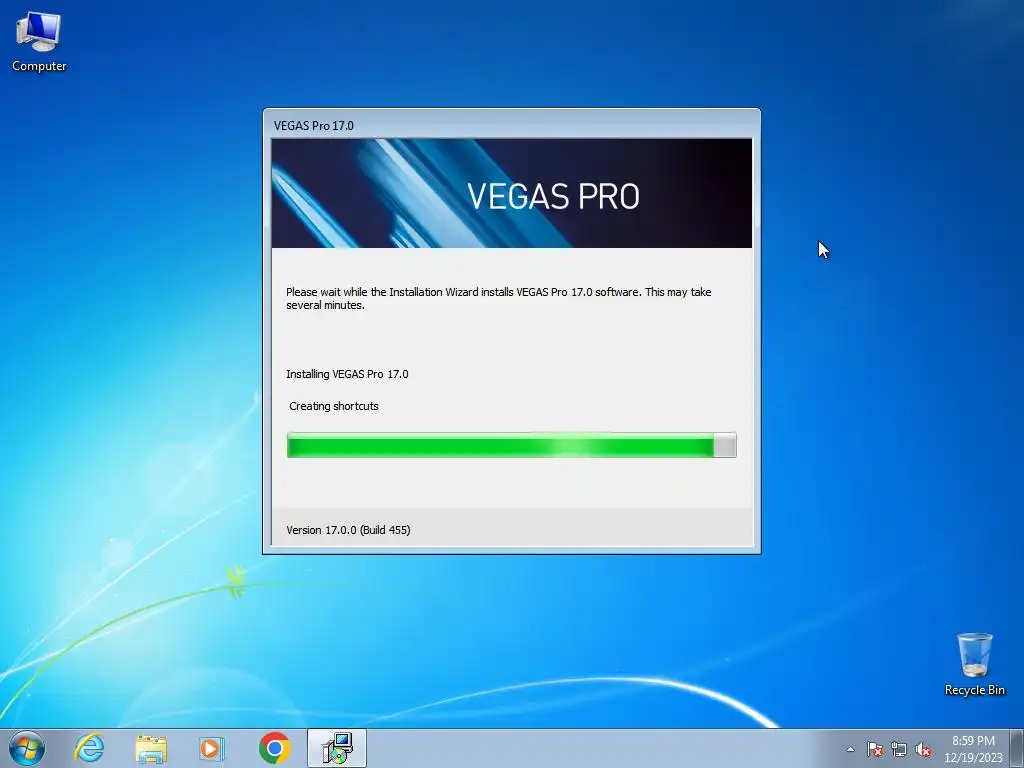Open the Windows Start menu orb

(x=27, y=748)
